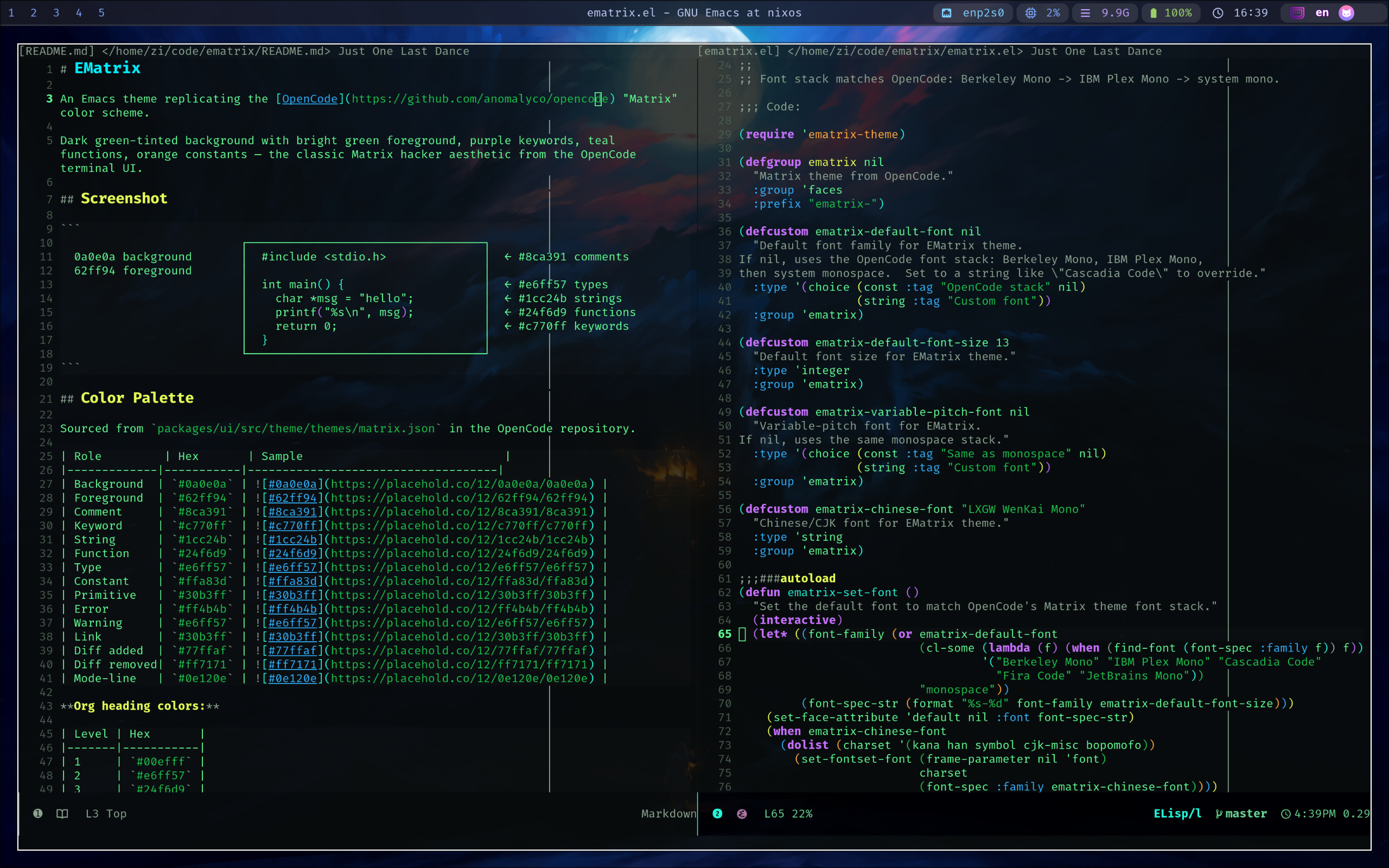The width and height of the screenshot is (1389, 868).
Task: Click 'Primitive' role cell in palette table
Action: [105, 595]
